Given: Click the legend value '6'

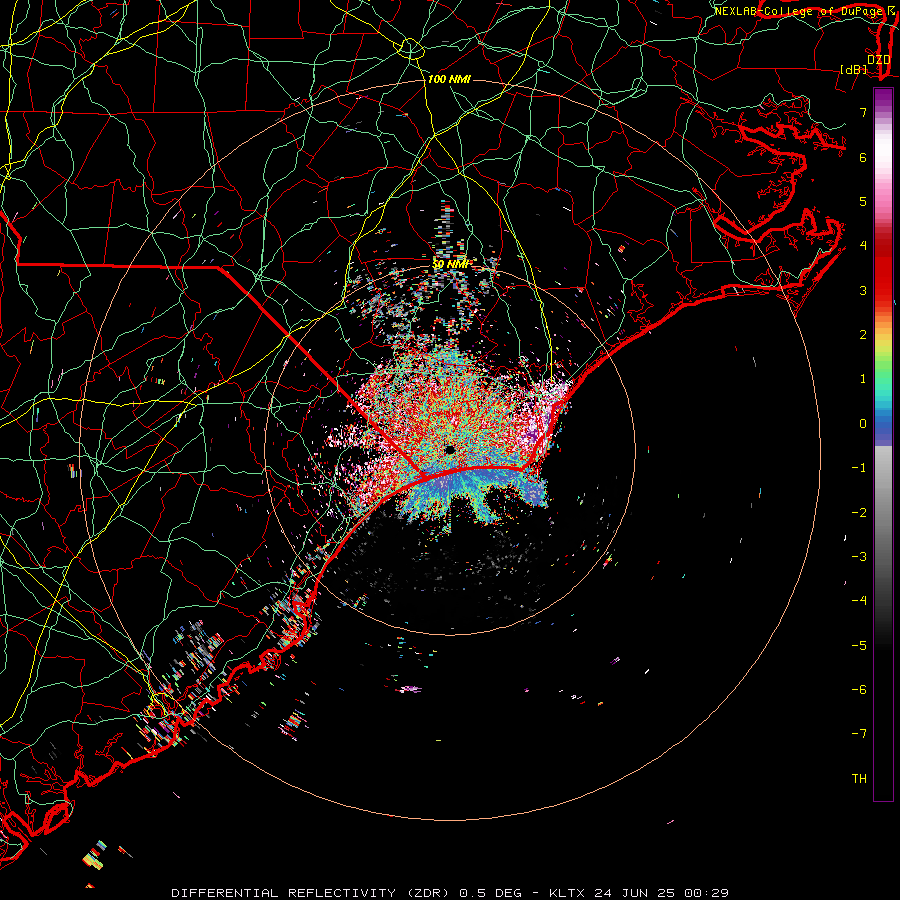Looking at the screenshot, I should [863, 157].
